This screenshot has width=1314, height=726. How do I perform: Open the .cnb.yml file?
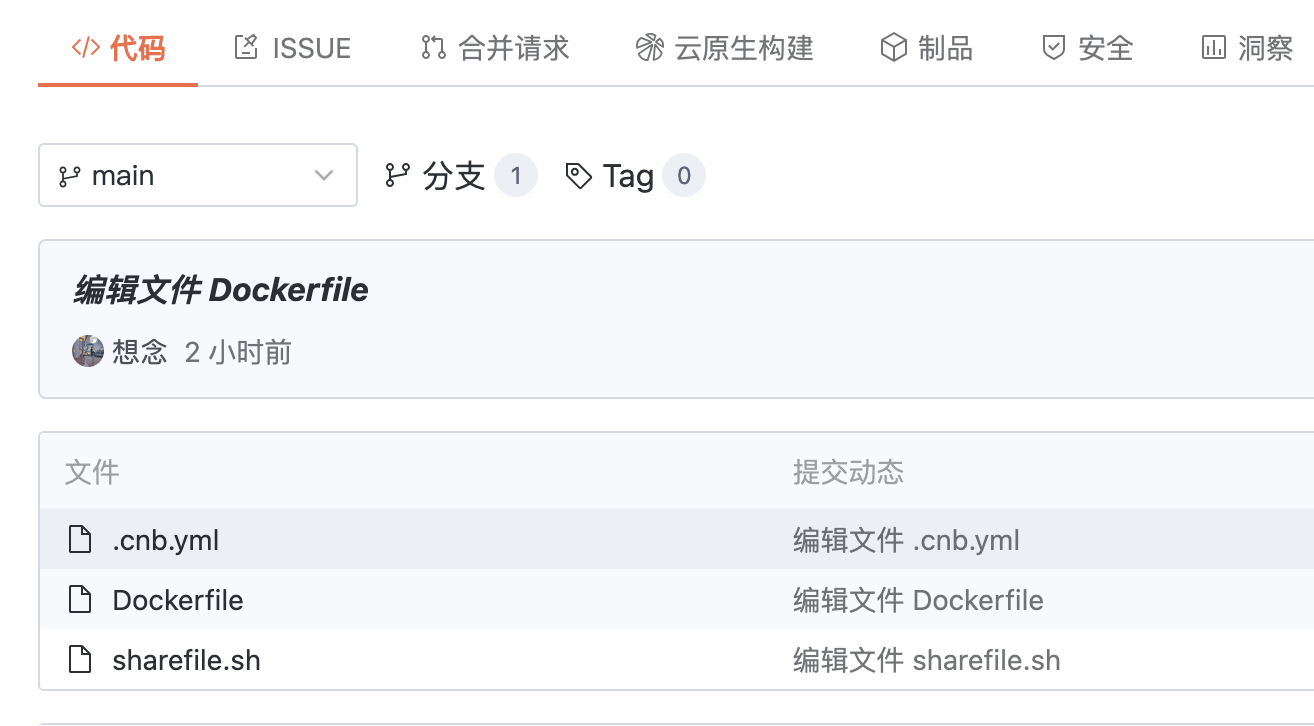(165, 540)
